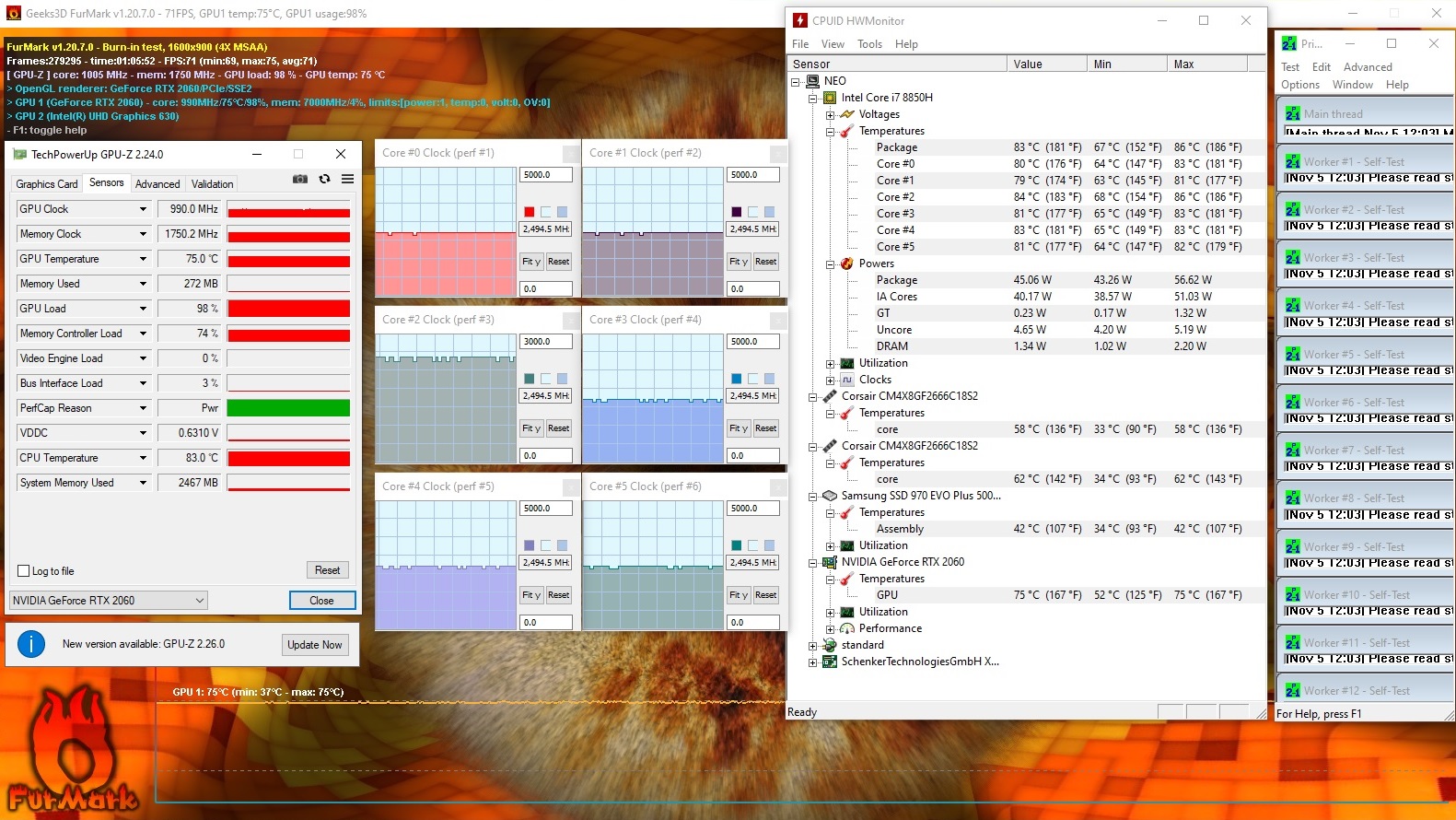Click Reset in Core #2 Clock graph
The height and width of the screenshot is (820, 1456).
click(x=558, y=428)
